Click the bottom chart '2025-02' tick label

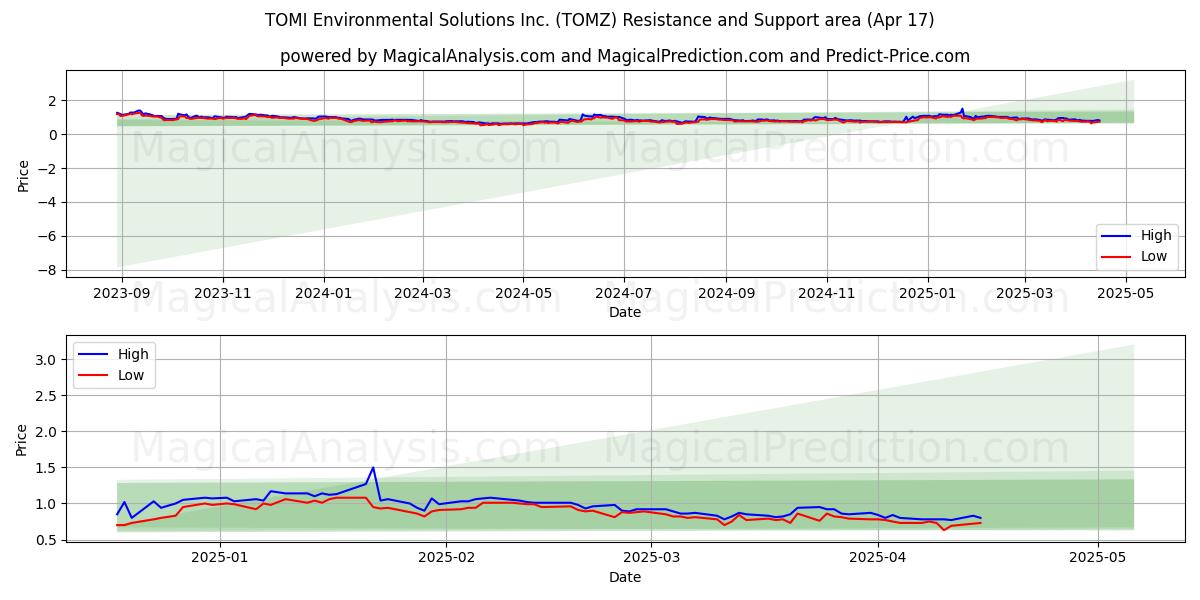coord(446,558)
